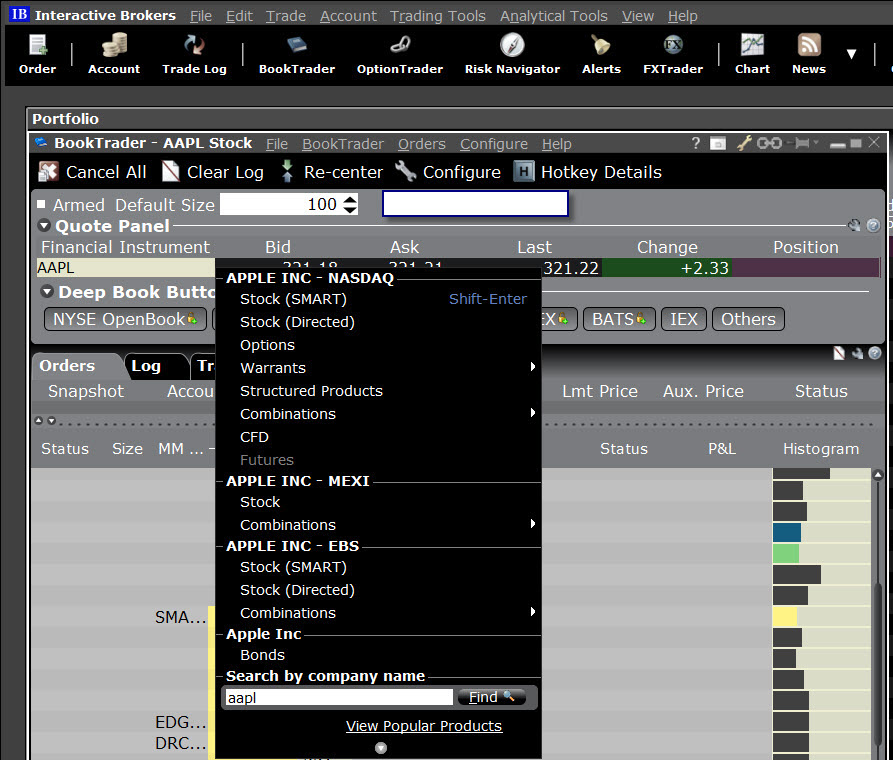The width and height of the screenshot is (893, 760).
Task: Click the Find button
Action: [x=491, y=697]
